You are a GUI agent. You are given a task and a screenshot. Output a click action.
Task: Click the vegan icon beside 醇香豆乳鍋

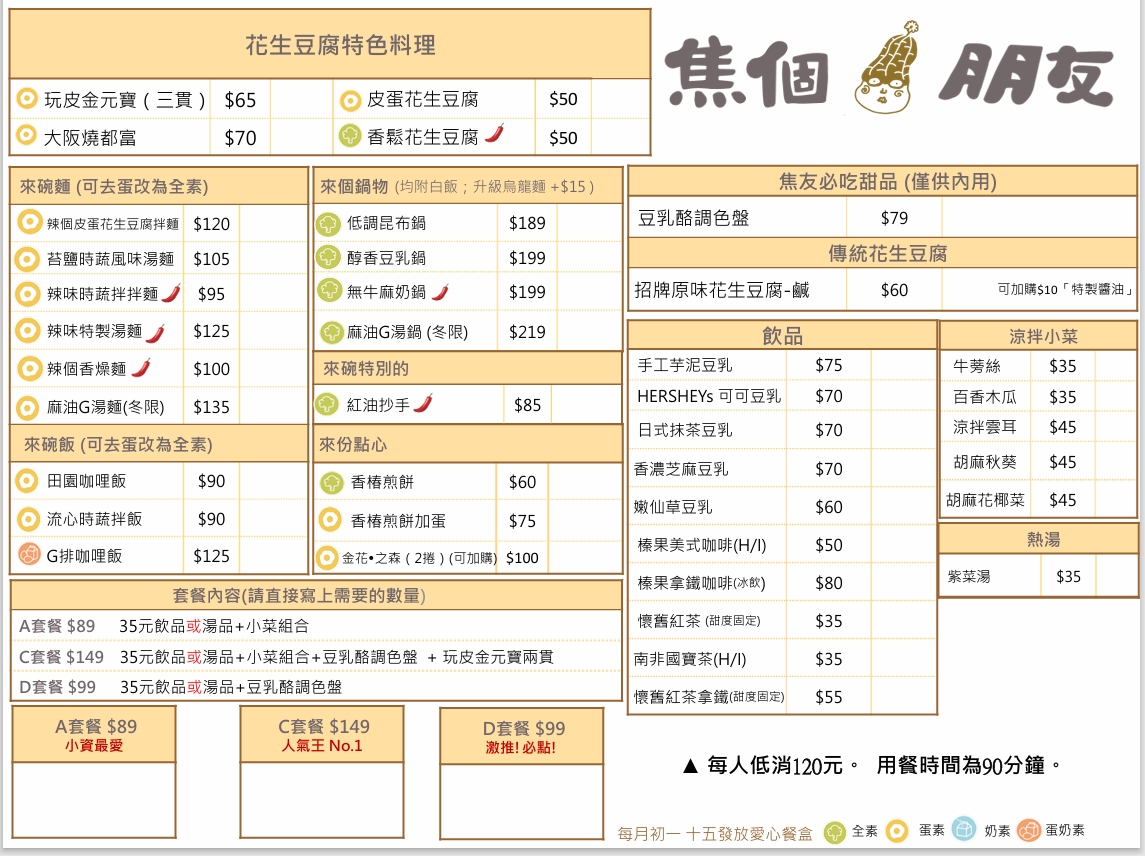(x=329, y=257)
